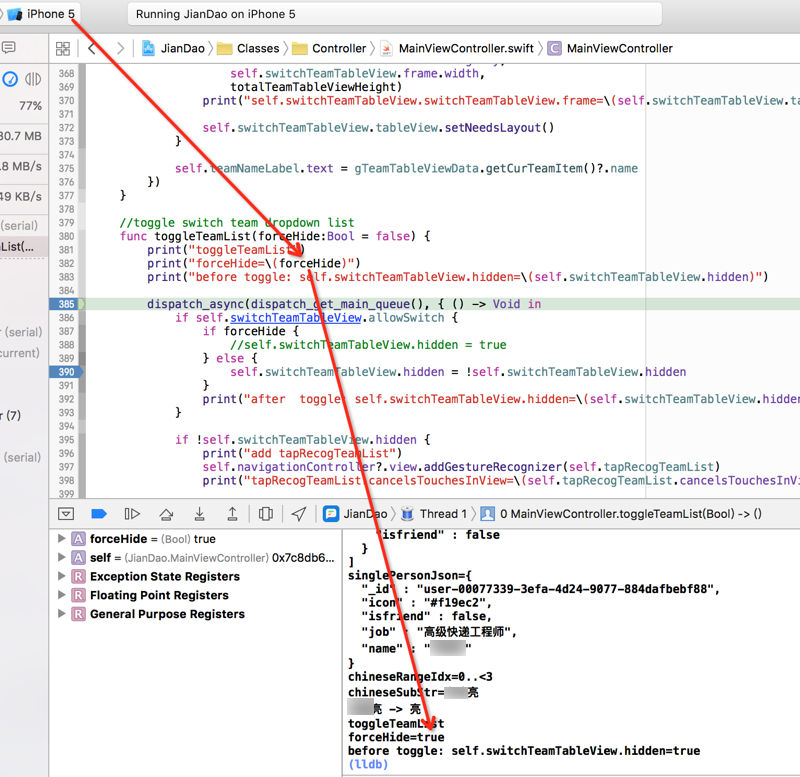This screenshot has height=777, width=800.
Task: Click chineseRangeIdx=0..<3 console line
Action: coord(420,677)
